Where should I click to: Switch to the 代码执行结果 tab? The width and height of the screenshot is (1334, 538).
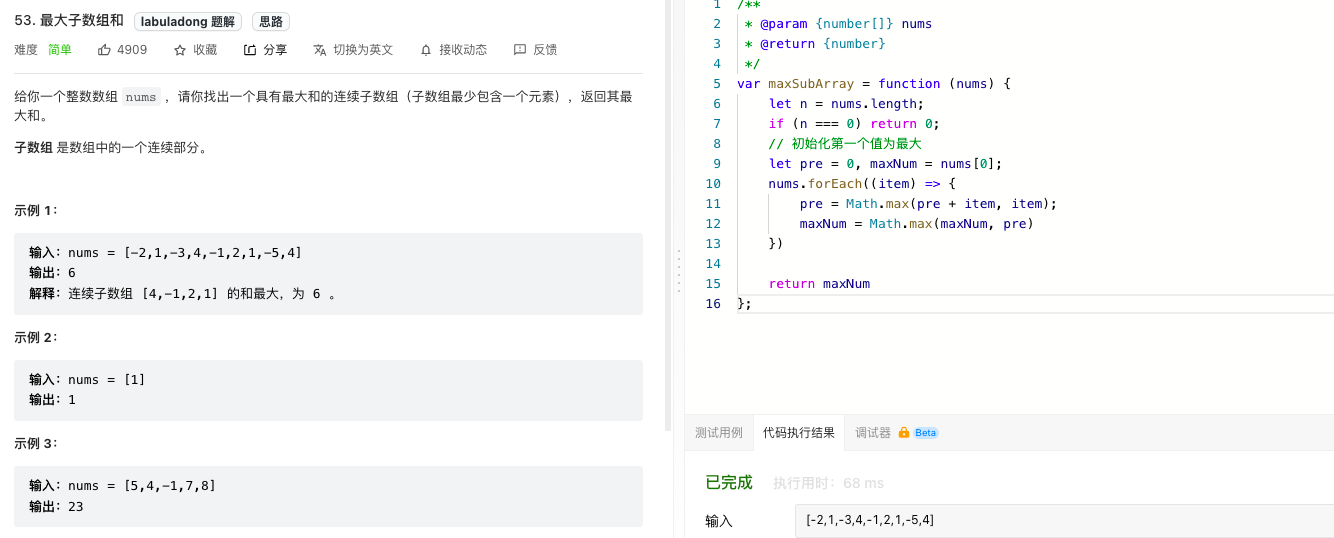click(x=799, y=433)
